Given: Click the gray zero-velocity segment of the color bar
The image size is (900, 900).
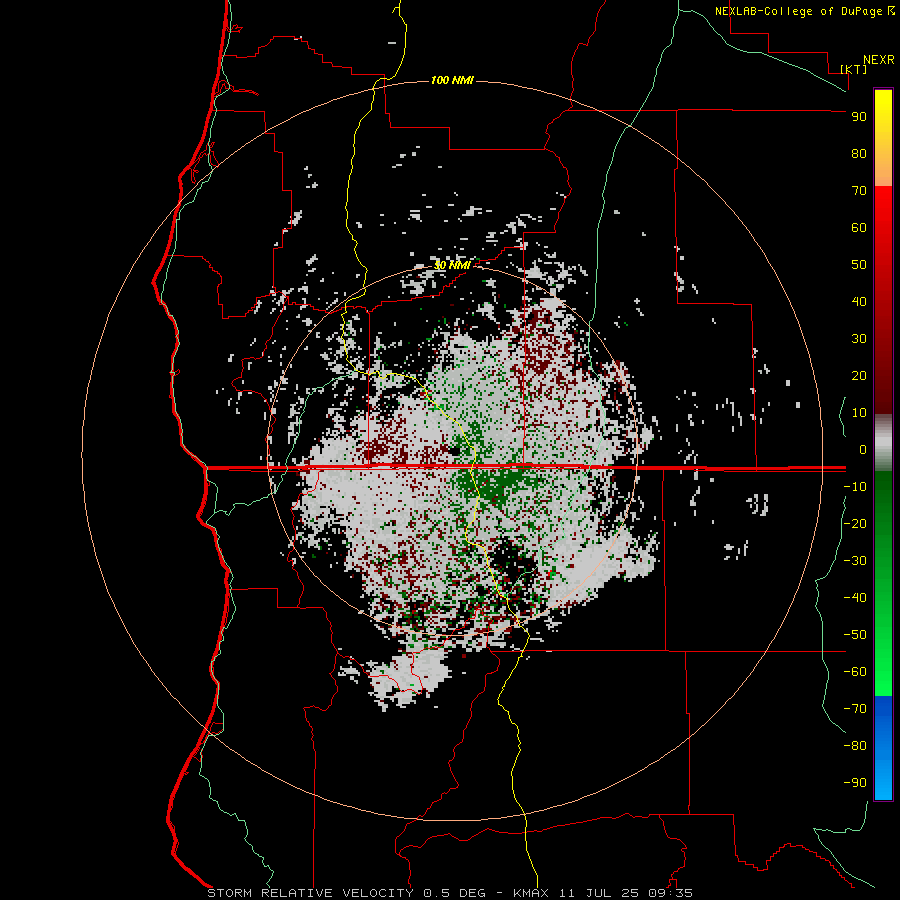Looking at the screenshot, I should click(x=883, y=443).
